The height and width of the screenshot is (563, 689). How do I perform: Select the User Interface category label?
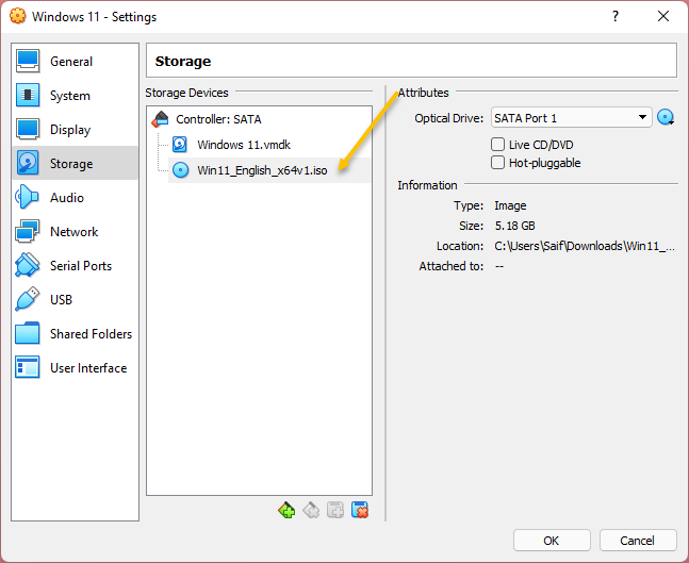(x=88, y=368)
